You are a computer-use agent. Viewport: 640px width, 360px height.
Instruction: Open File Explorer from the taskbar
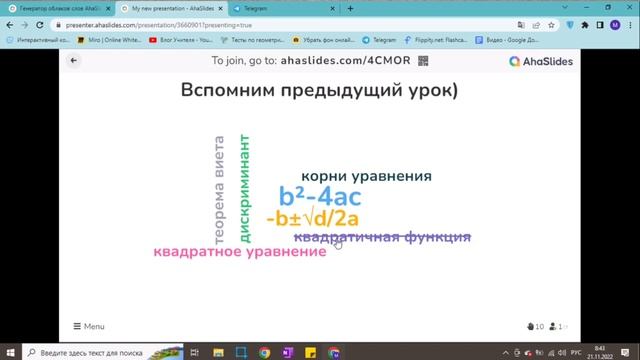(218, 352)
